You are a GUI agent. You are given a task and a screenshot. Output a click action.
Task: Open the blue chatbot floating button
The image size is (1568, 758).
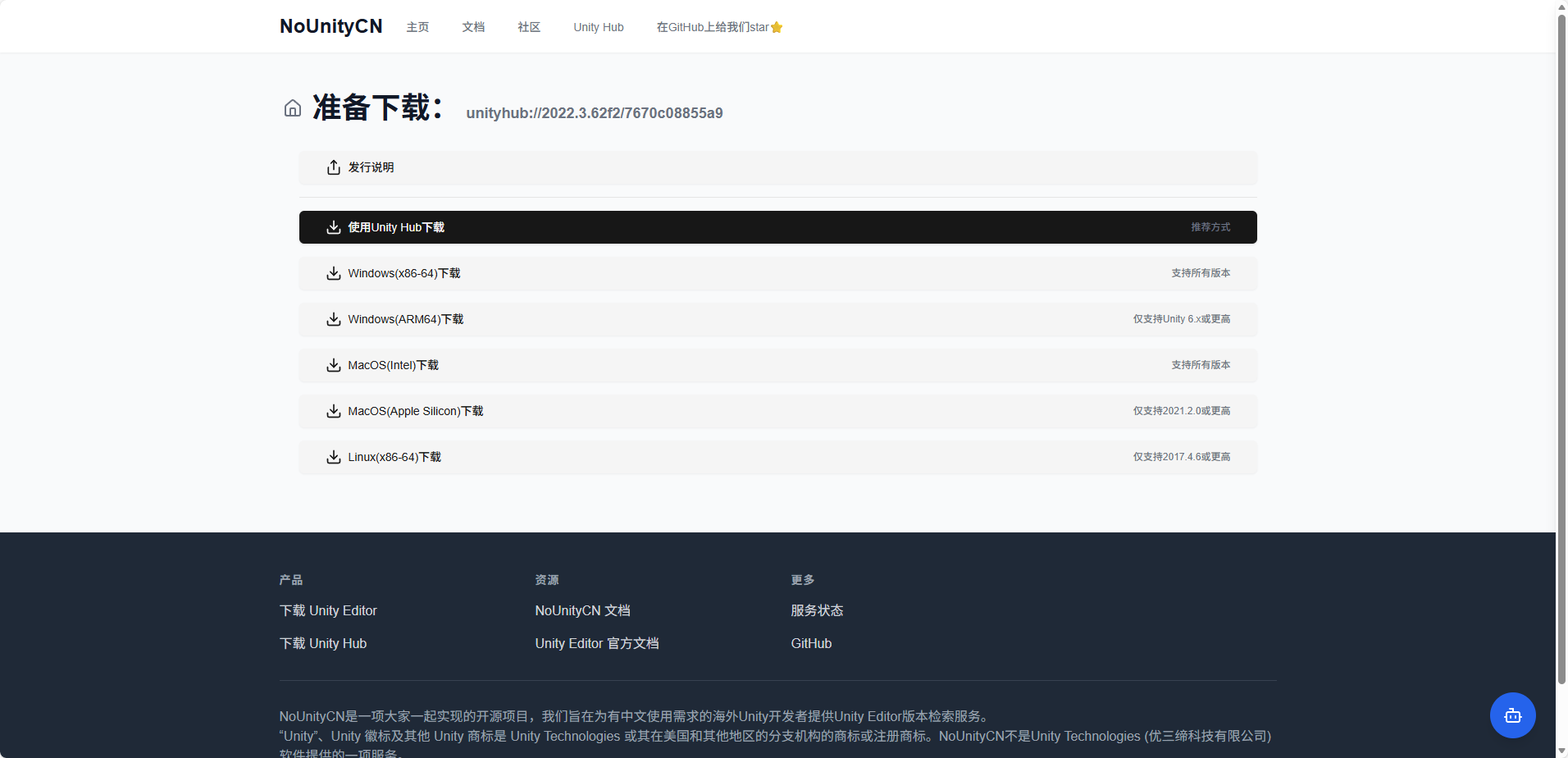(1512, 715)
